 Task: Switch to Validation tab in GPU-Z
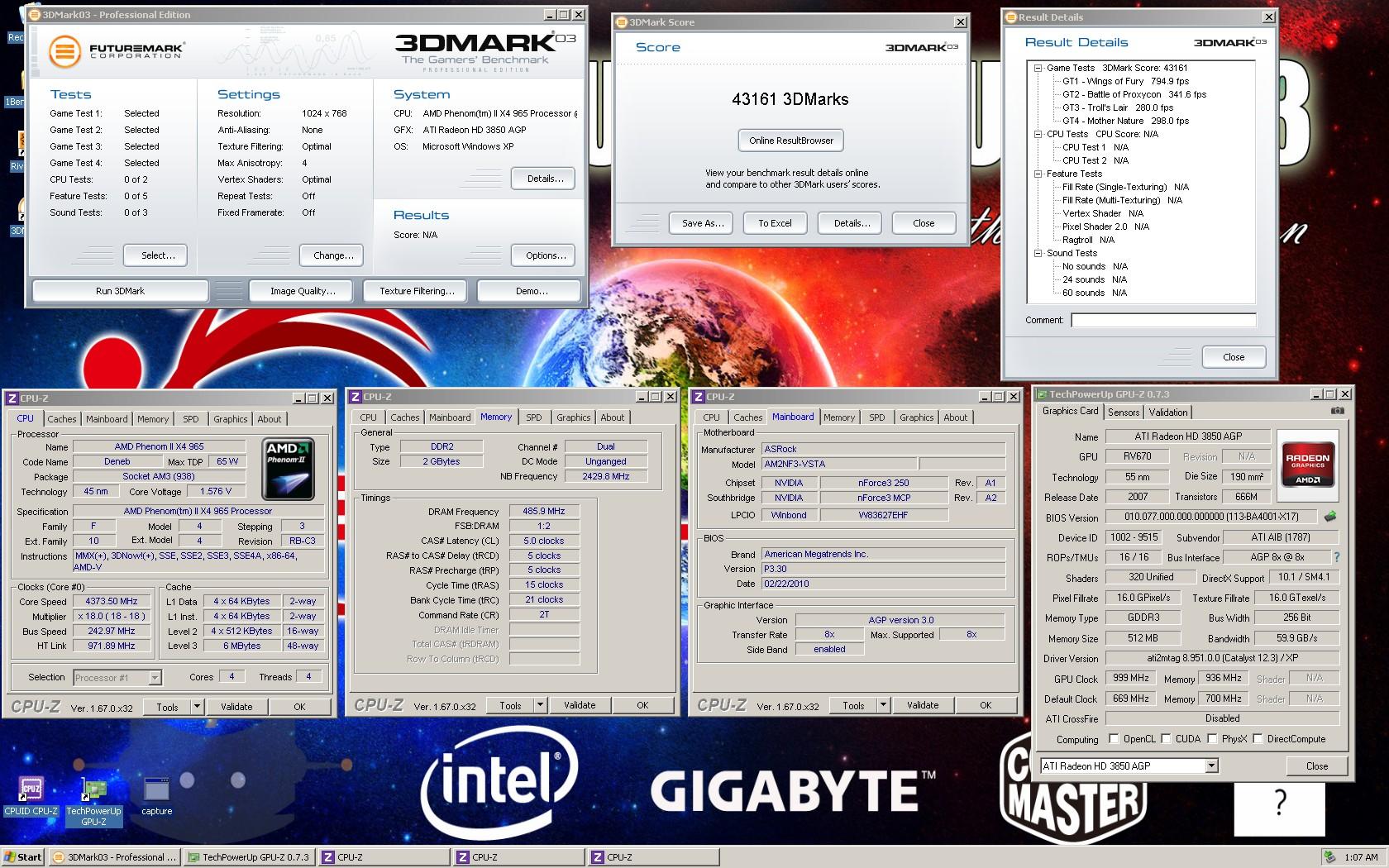(x=1168, y=412)
